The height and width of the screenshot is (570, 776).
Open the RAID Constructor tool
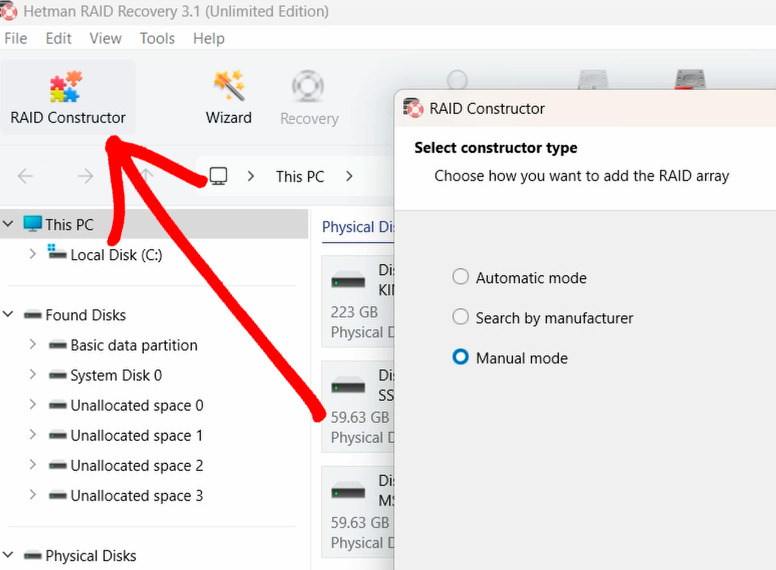tap(68, 98)
